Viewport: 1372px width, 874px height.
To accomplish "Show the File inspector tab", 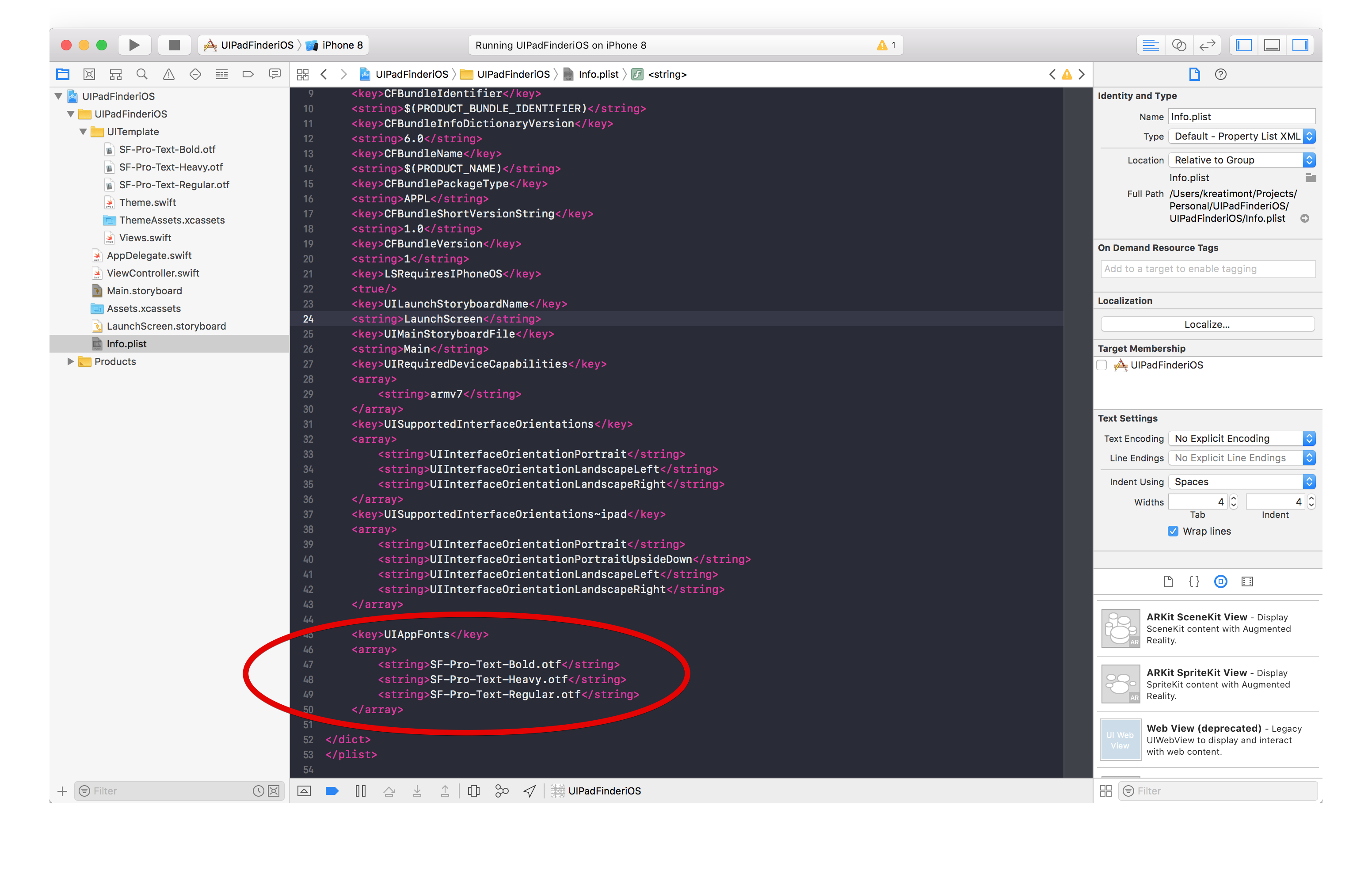I will [1194, 74].
